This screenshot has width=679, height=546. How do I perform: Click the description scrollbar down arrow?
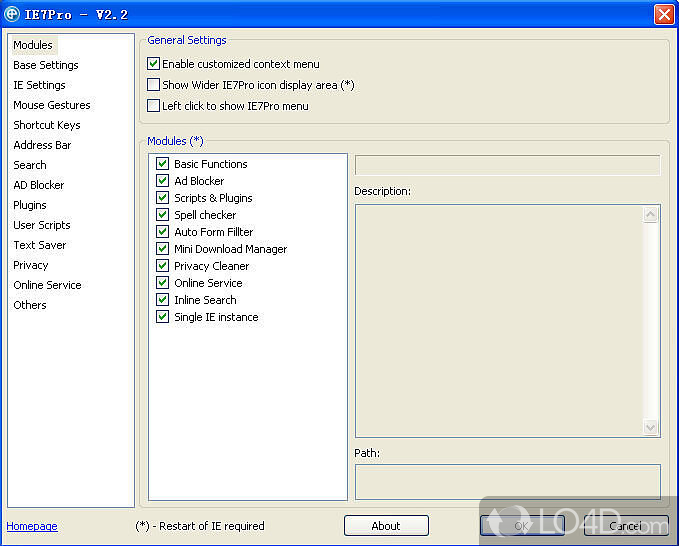(651, 428)
